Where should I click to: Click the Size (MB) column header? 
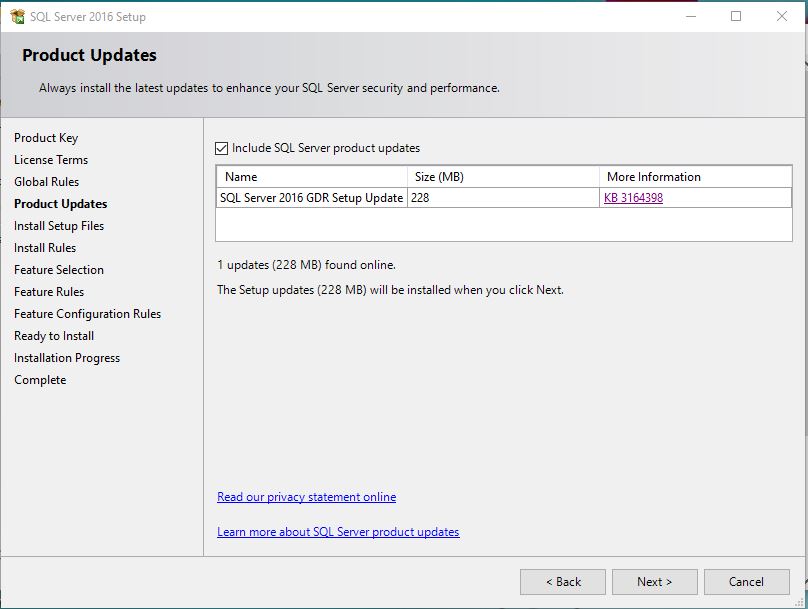pyautogui.click(x=440, y=176)
